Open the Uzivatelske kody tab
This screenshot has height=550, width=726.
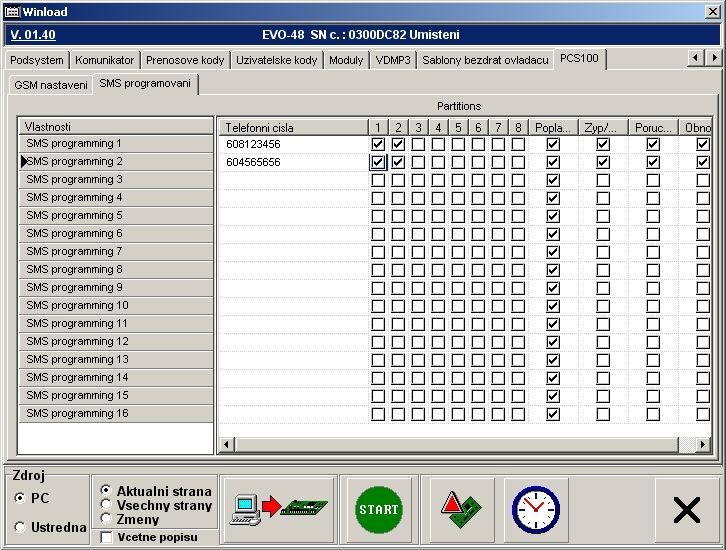coord(276,60)
